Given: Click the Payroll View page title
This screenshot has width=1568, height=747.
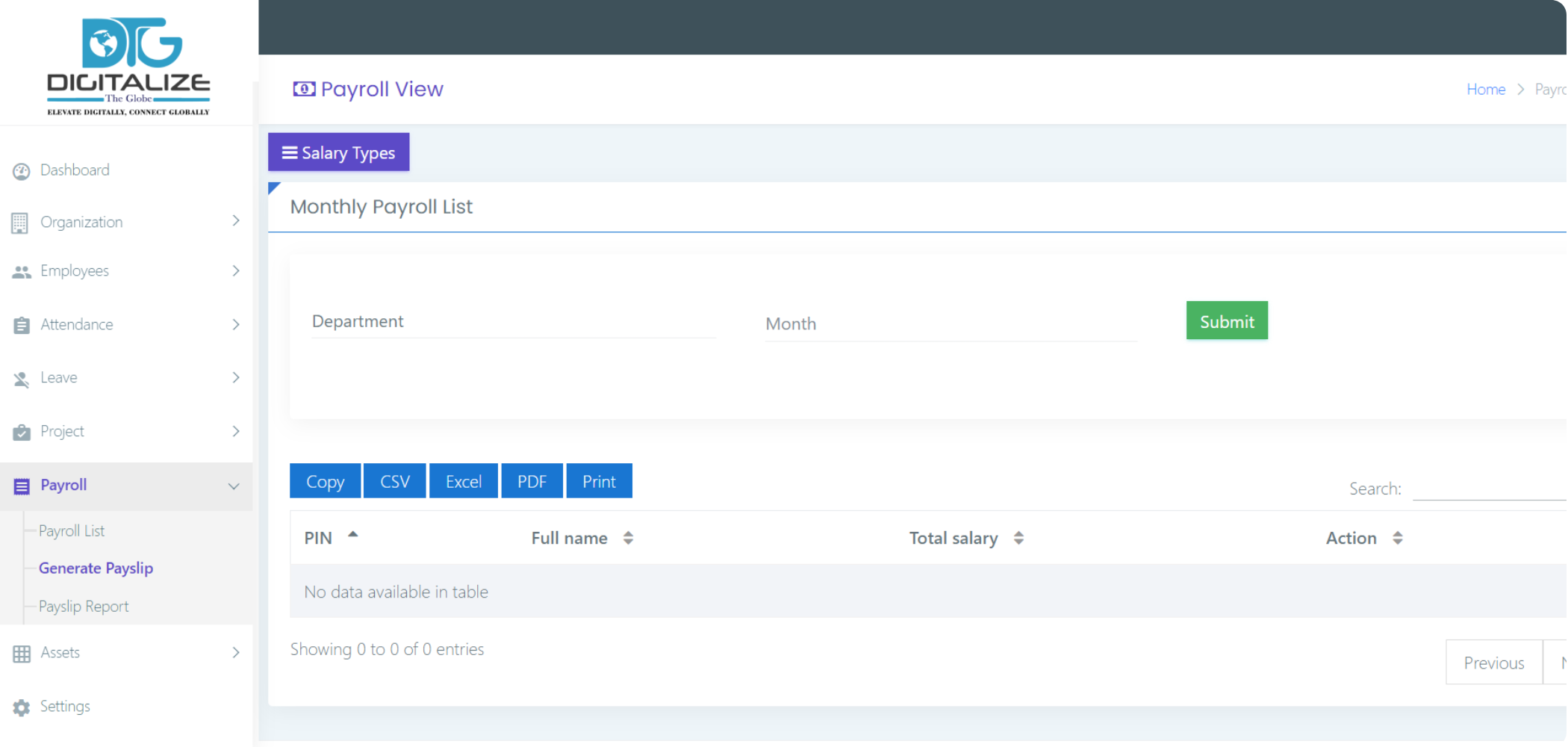Looking at the screenshot, I should pos(382,89).
